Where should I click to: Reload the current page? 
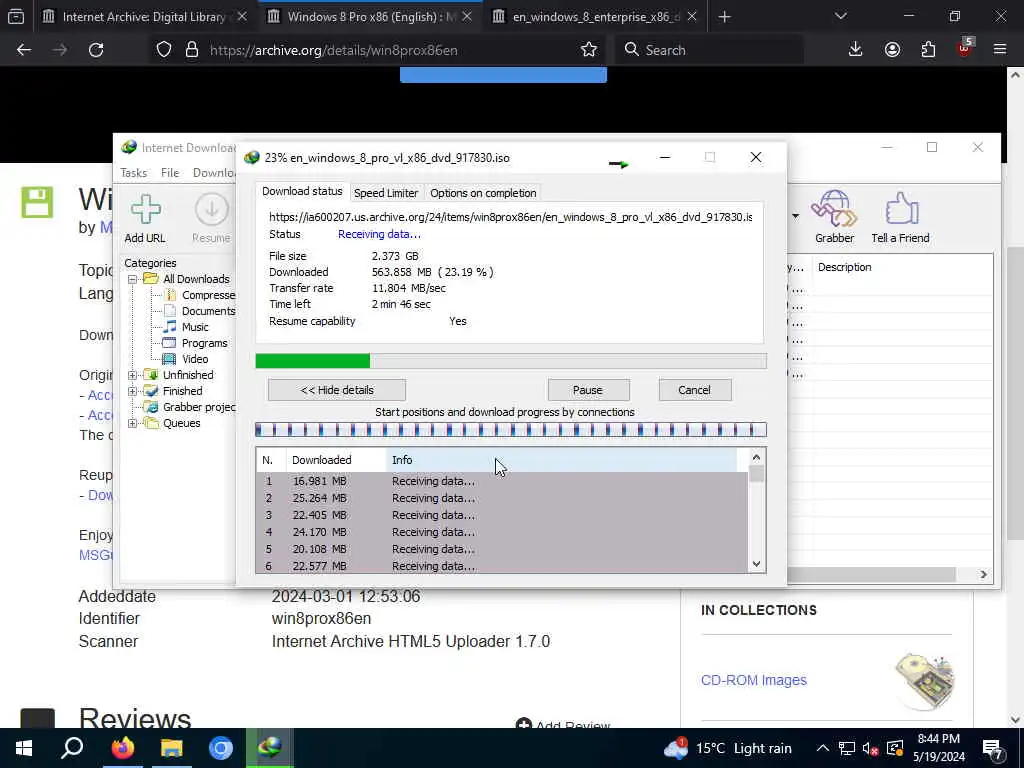96,50
